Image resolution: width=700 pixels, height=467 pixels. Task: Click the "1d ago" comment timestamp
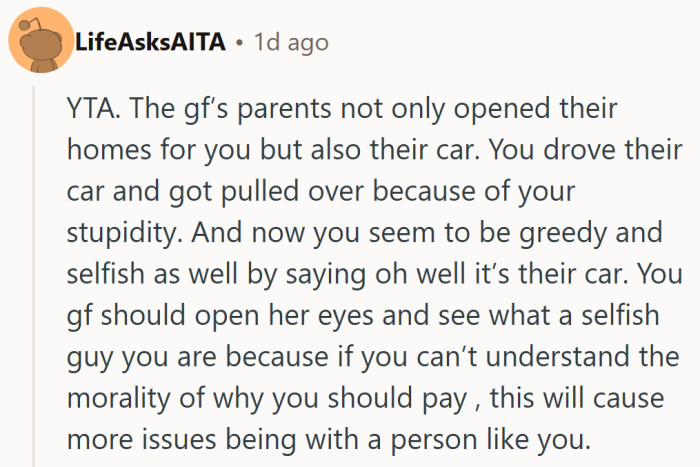pos(291,44)
